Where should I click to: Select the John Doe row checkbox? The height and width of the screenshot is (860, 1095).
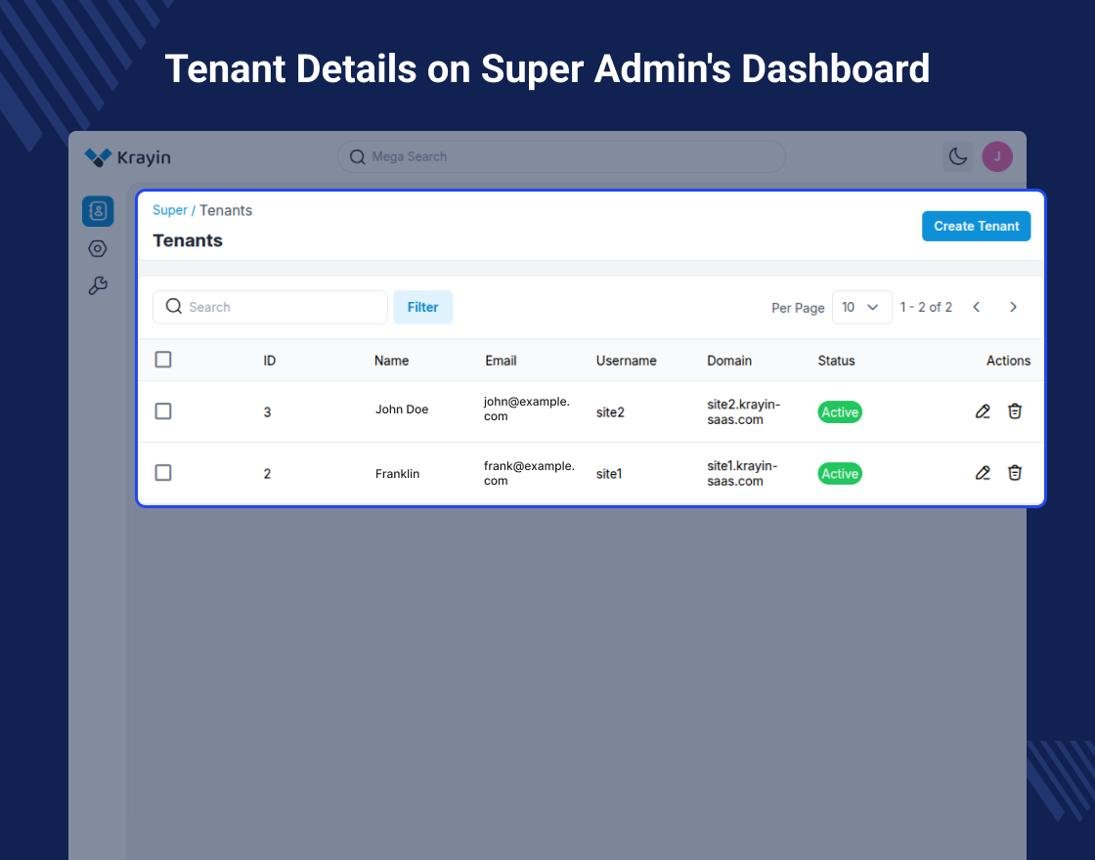[x=163, y=411]
